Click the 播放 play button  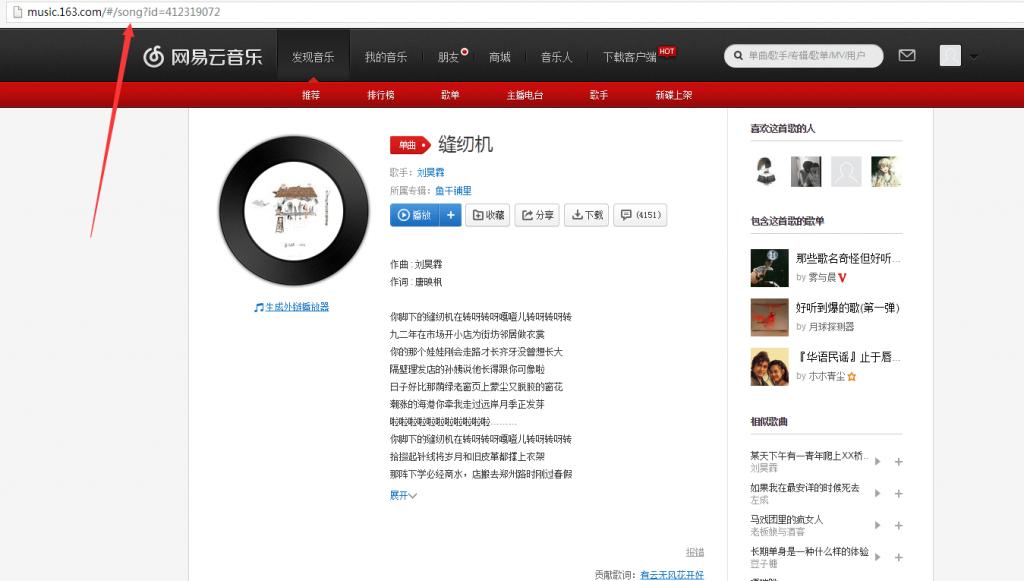pyautogui.click(x=415, y=215)
